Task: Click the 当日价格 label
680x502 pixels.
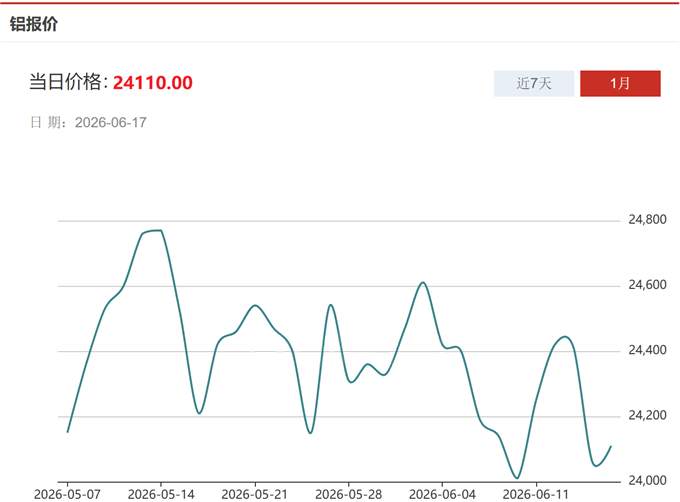Action: (68, 82)
